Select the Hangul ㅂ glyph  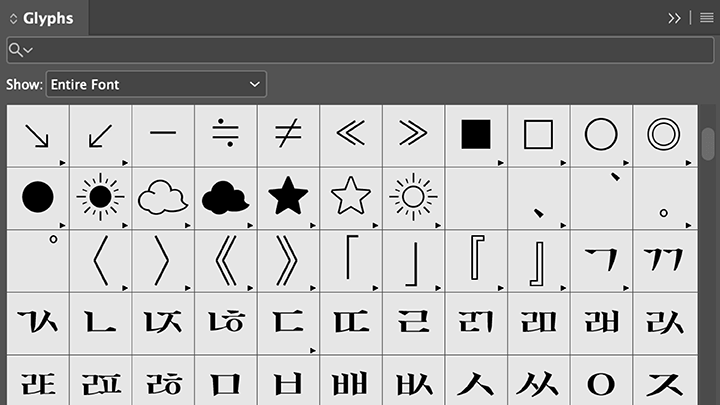coord(288,381)
